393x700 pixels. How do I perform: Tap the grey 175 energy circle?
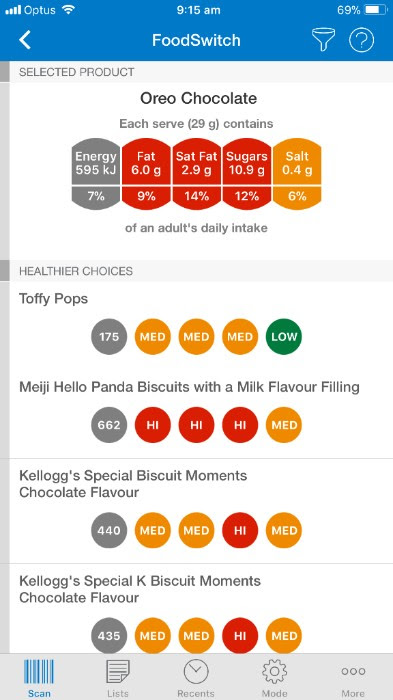coord(109,337)
